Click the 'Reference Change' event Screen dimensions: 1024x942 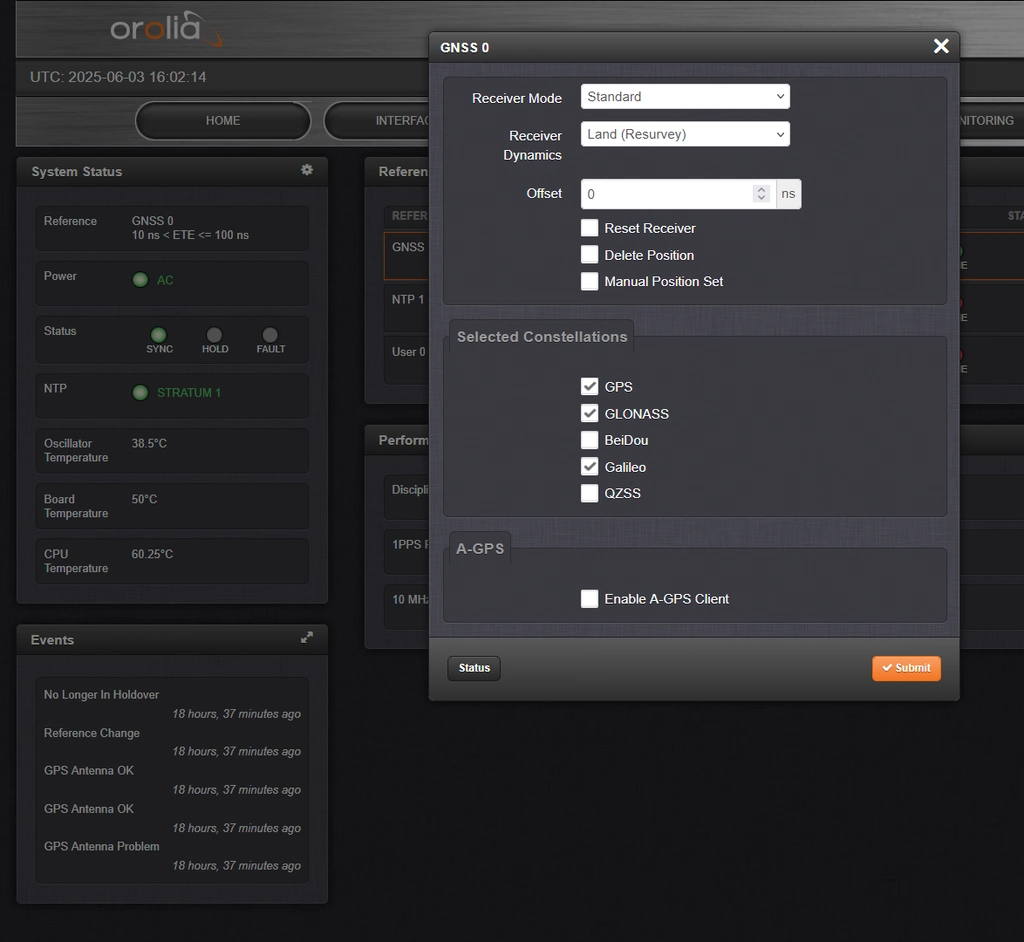[91, 733]
